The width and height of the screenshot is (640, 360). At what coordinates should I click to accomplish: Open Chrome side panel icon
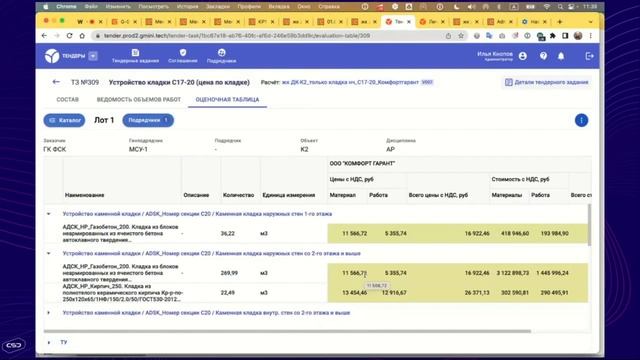click(565, 36)
